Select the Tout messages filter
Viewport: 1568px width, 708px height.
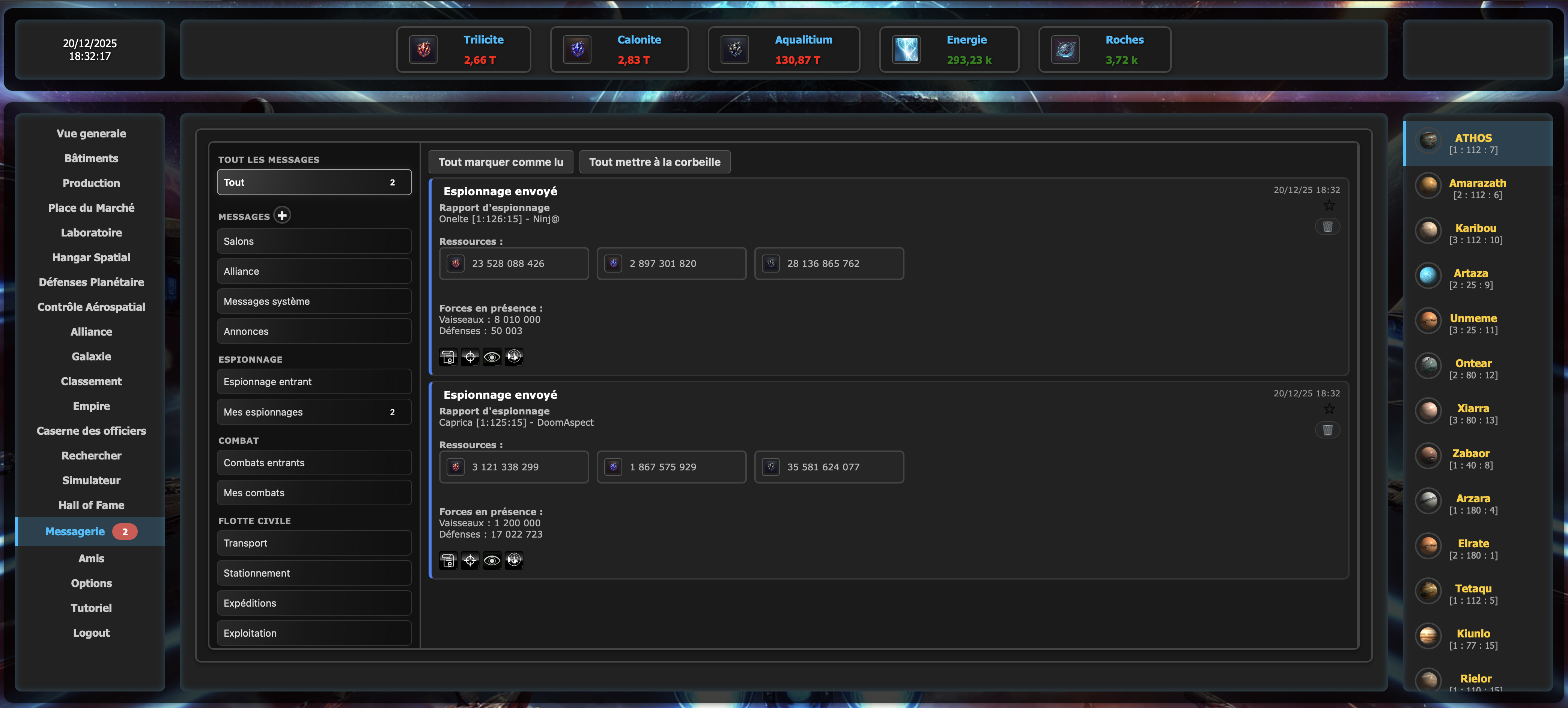[x=314, y=182]
